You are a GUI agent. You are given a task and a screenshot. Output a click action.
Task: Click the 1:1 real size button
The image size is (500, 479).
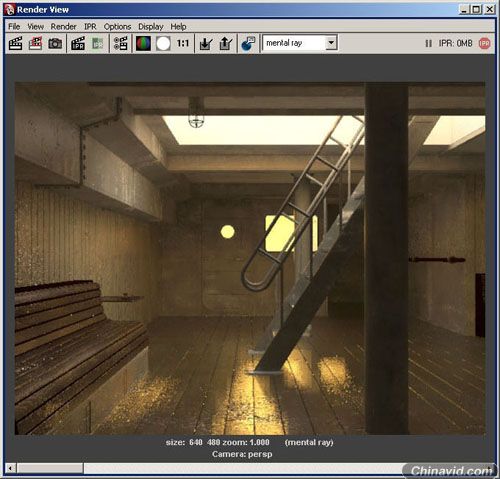click(183, 43)
